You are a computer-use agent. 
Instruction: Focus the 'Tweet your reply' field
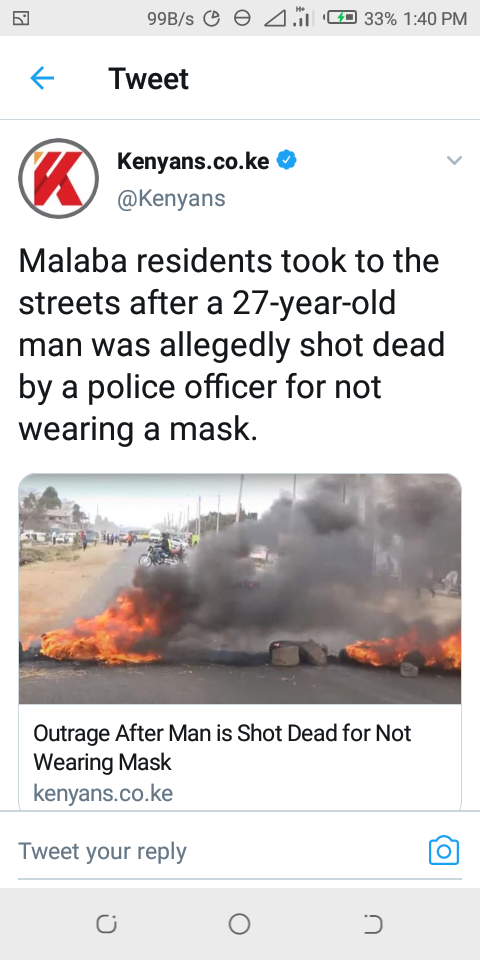[x=220, y=850]
